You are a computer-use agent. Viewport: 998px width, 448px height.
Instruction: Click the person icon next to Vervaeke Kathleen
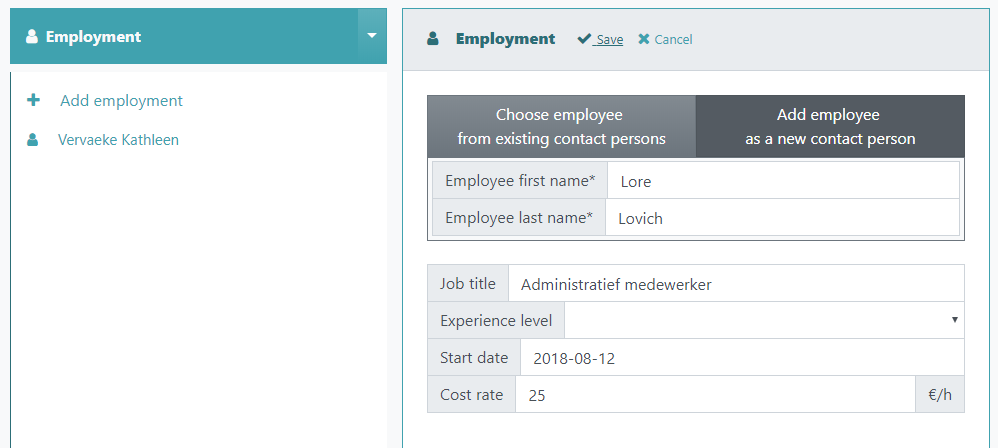(32, 140)
